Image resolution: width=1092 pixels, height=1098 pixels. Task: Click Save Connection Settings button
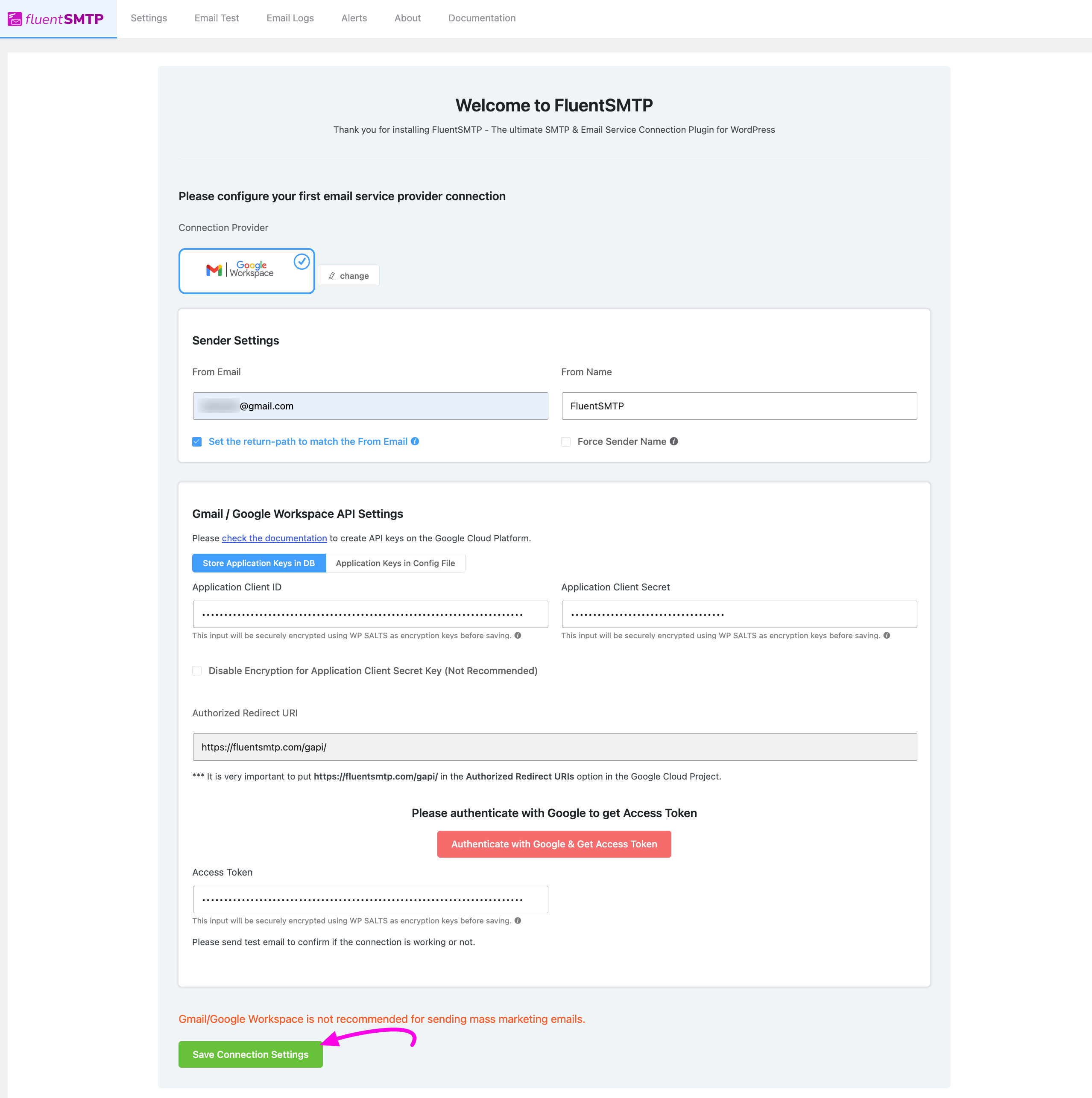coord(251,1054)
